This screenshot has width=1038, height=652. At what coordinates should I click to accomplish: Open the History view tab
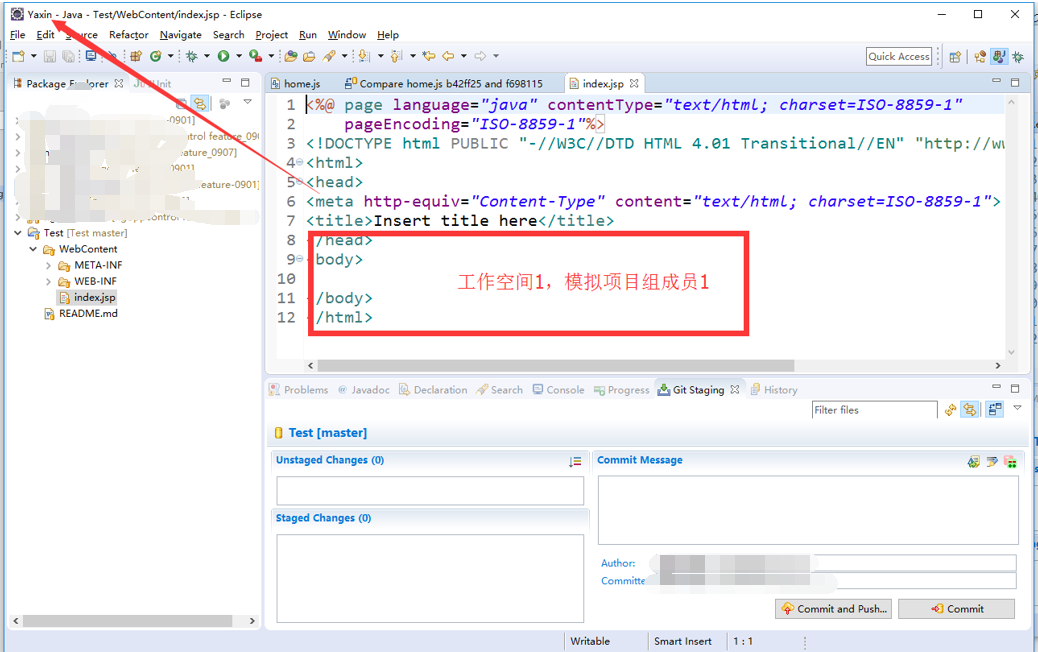[x=774, y=390]
